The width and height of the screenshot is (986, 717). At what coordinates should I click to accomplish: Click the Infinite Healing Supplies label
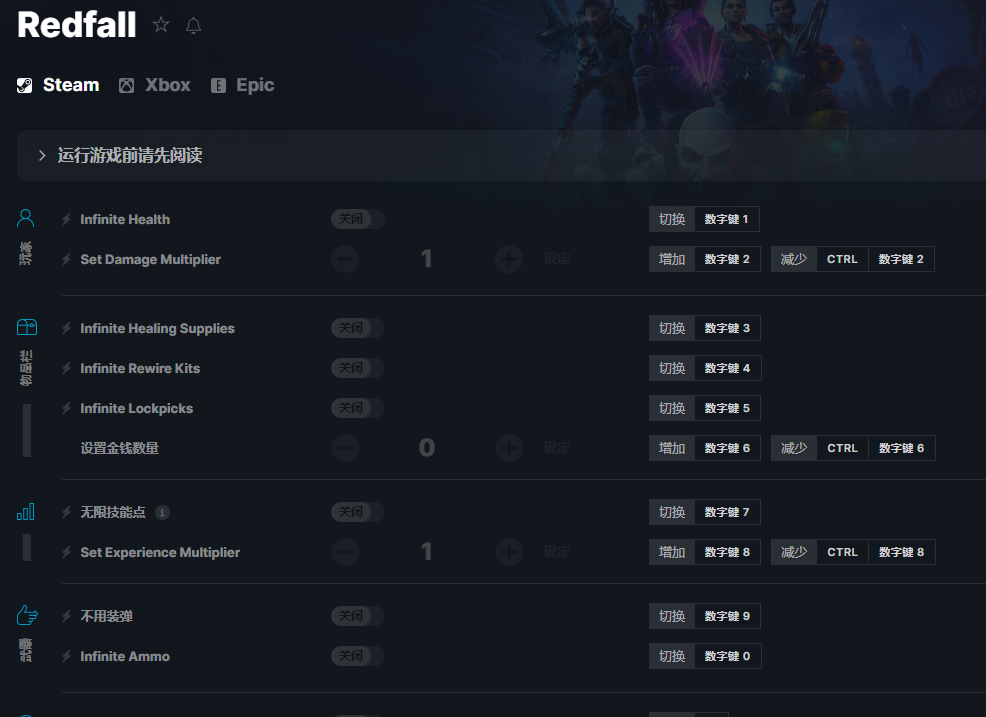point(157,328)
